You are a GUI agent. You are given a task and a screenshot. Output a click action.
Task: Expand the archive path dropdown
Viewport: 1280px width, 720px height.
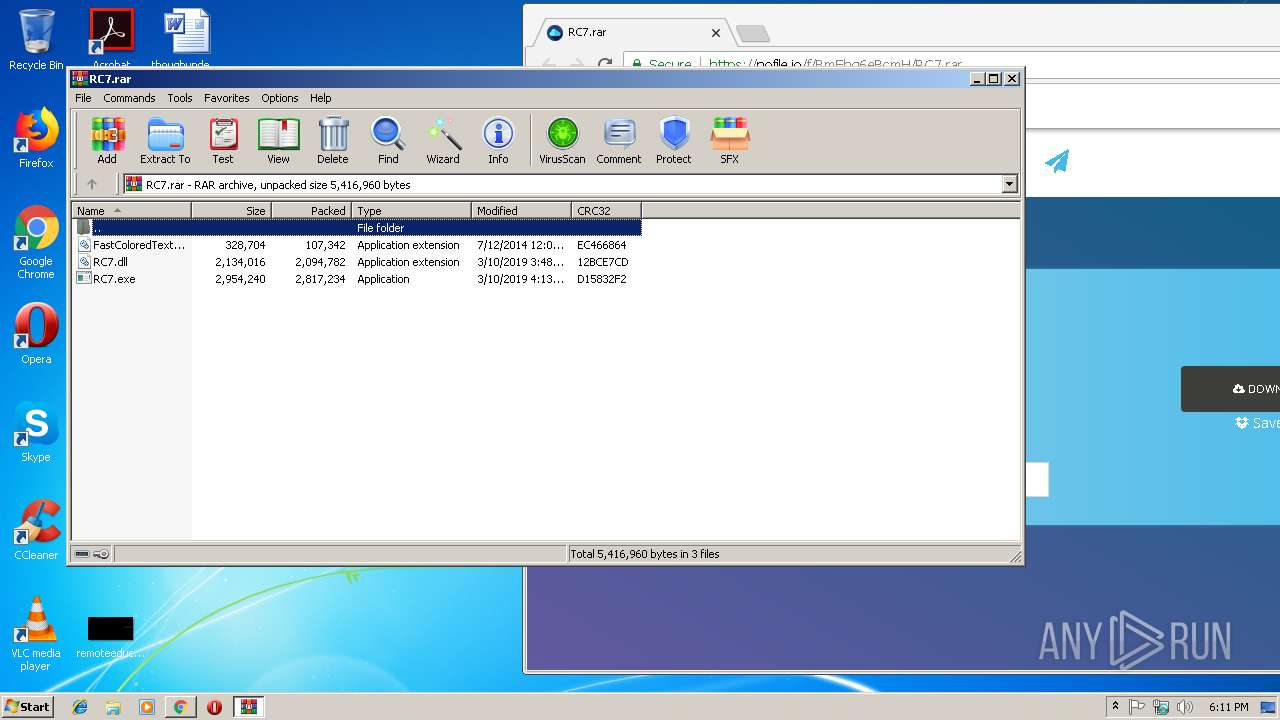1009,184
